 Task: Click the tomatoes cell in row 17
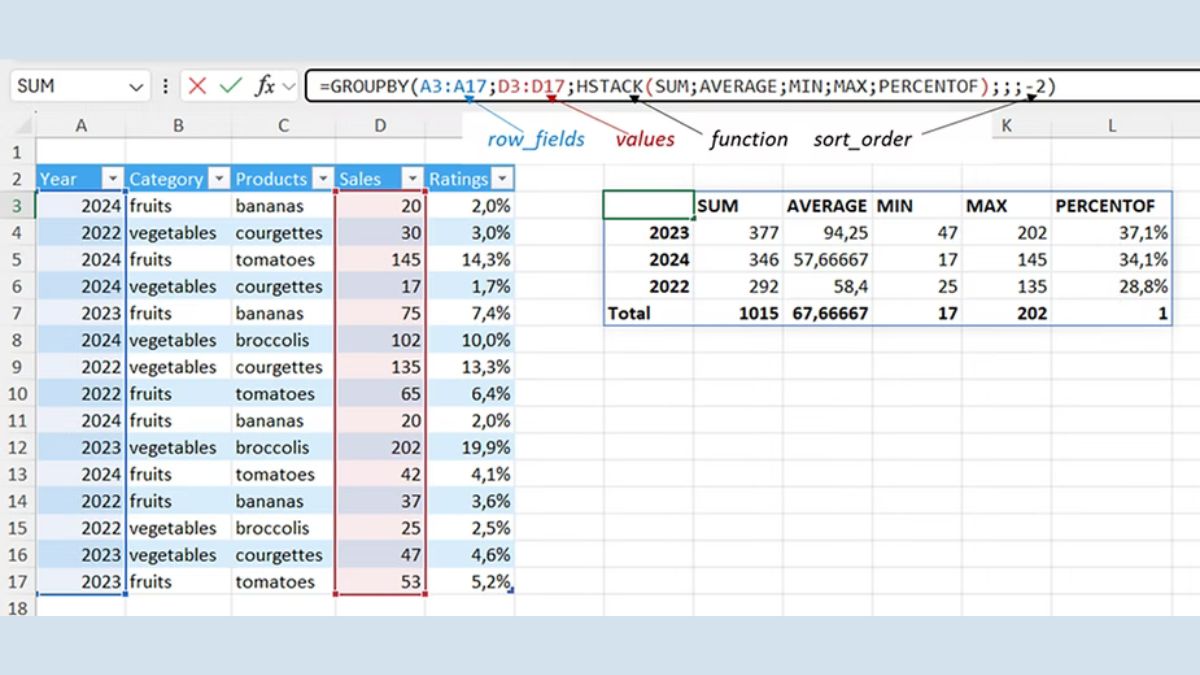283,582
